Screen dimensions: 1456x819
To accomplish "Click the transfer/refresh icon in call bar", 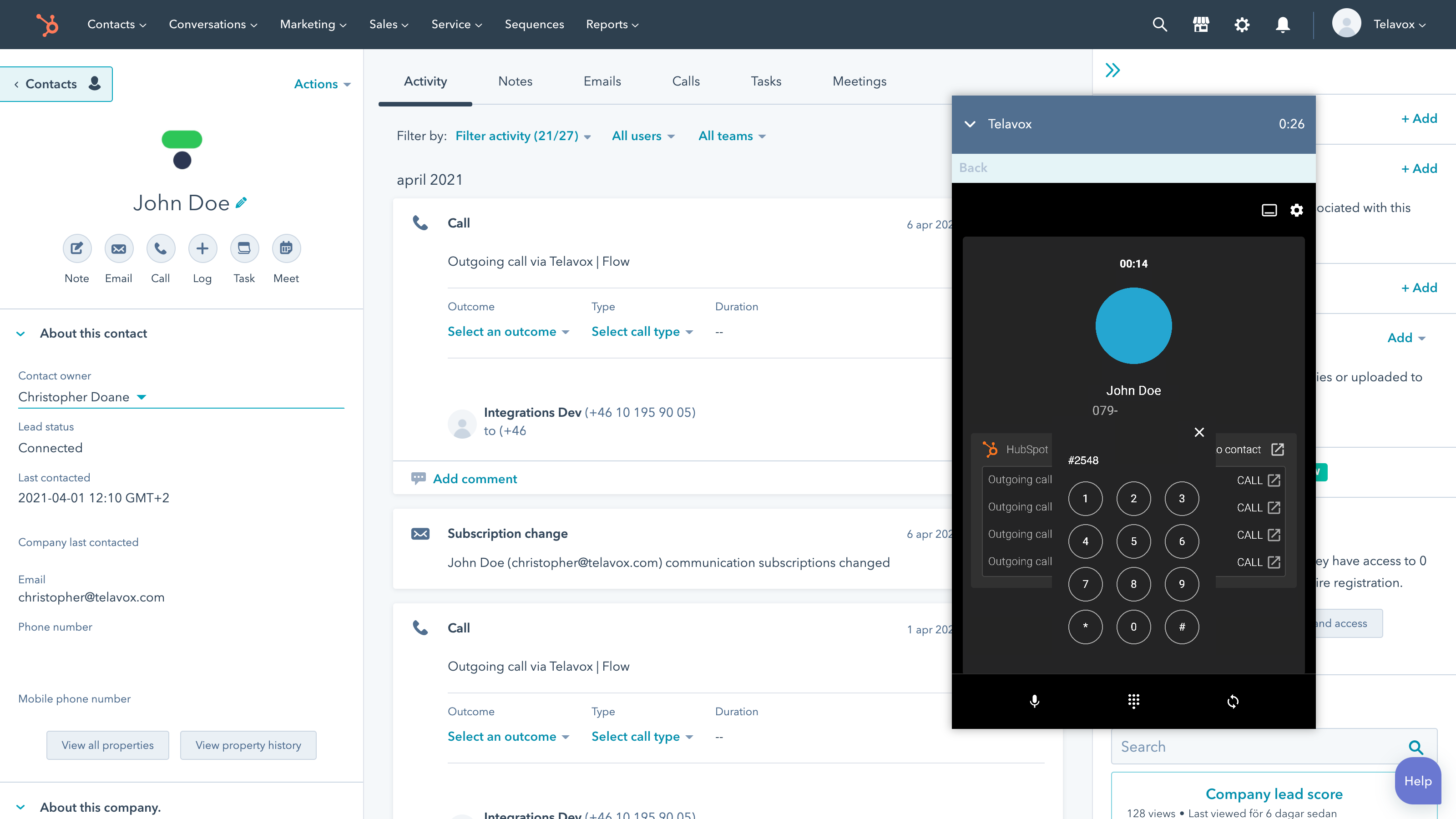I will 1233,702.
